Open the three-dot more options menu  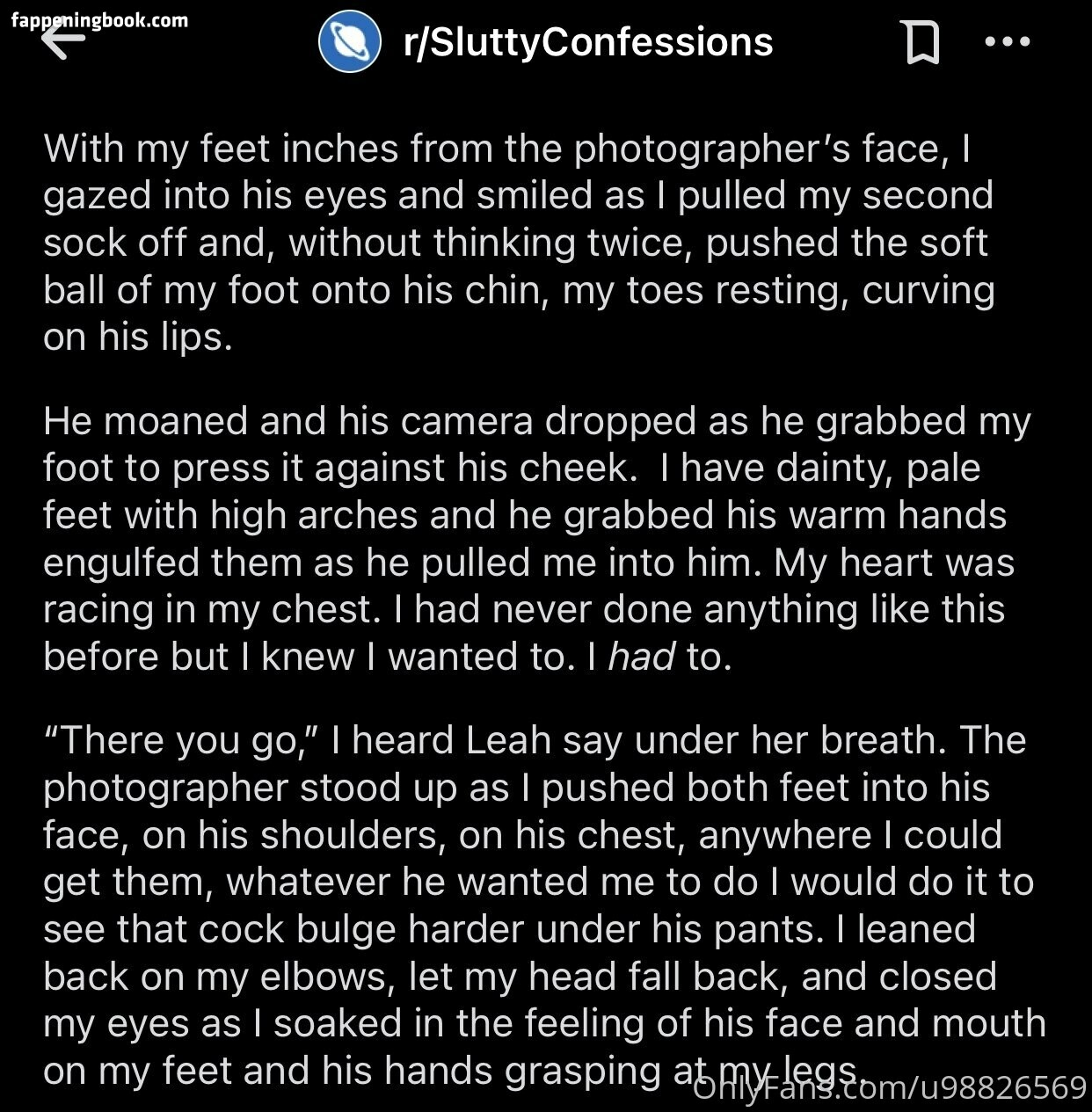tap(1008, 41)
